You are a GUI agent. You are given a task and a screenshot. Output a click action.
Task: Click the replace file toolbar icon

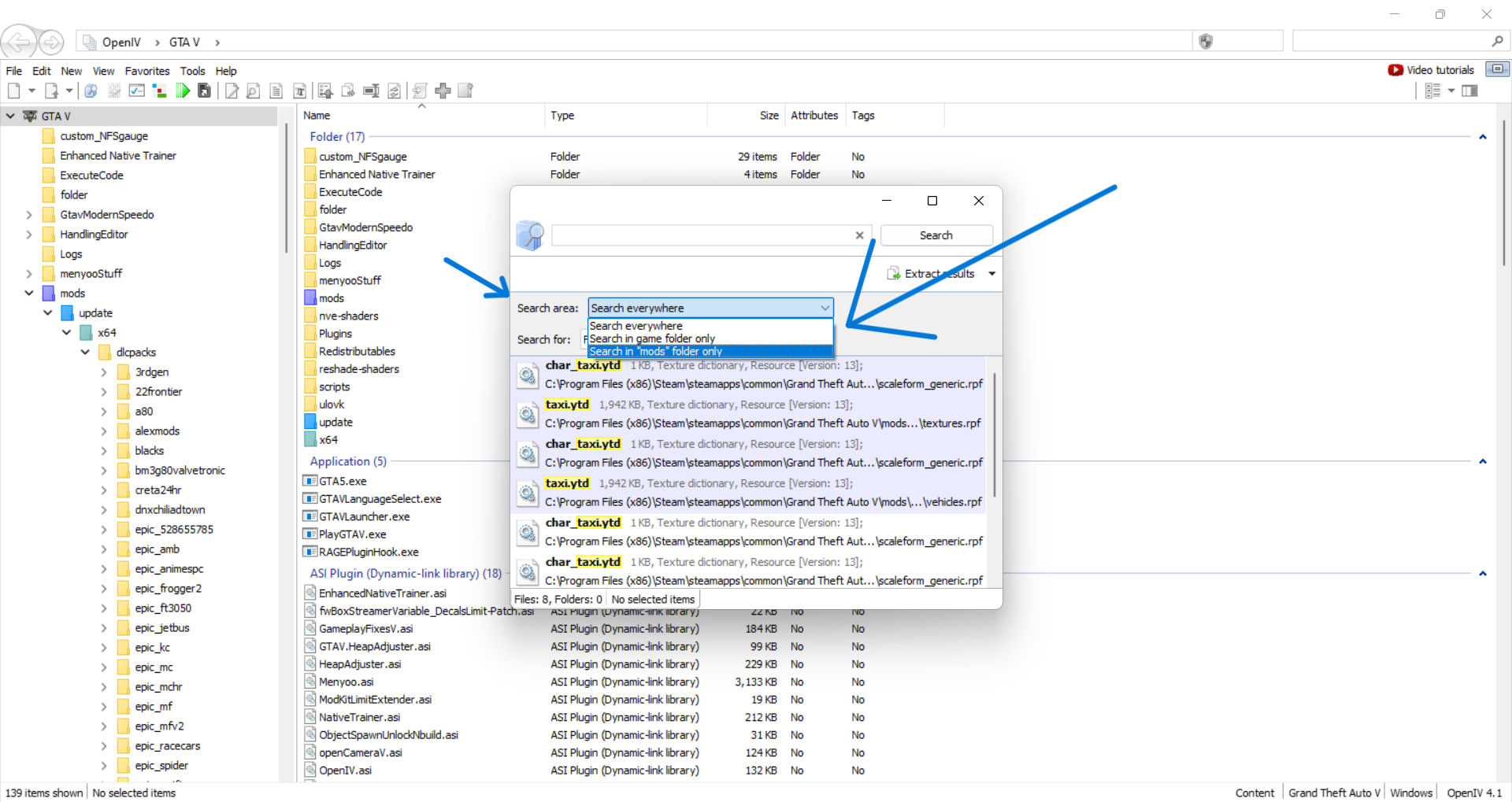[x=394, y=91]
